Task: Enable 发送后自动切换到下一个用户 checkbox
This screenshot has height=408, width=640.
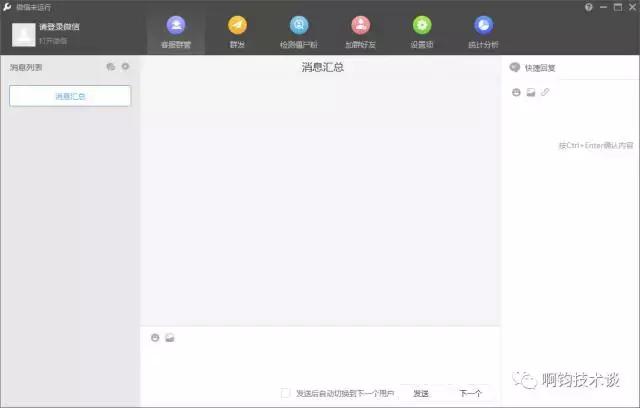Action: click(x=285, y=393)
